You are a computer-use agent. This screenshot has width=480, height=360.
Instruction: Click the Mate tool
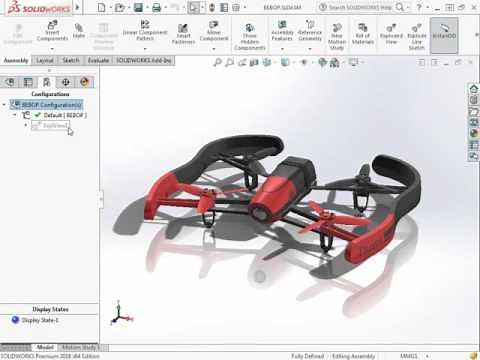[x=79, y=31]
